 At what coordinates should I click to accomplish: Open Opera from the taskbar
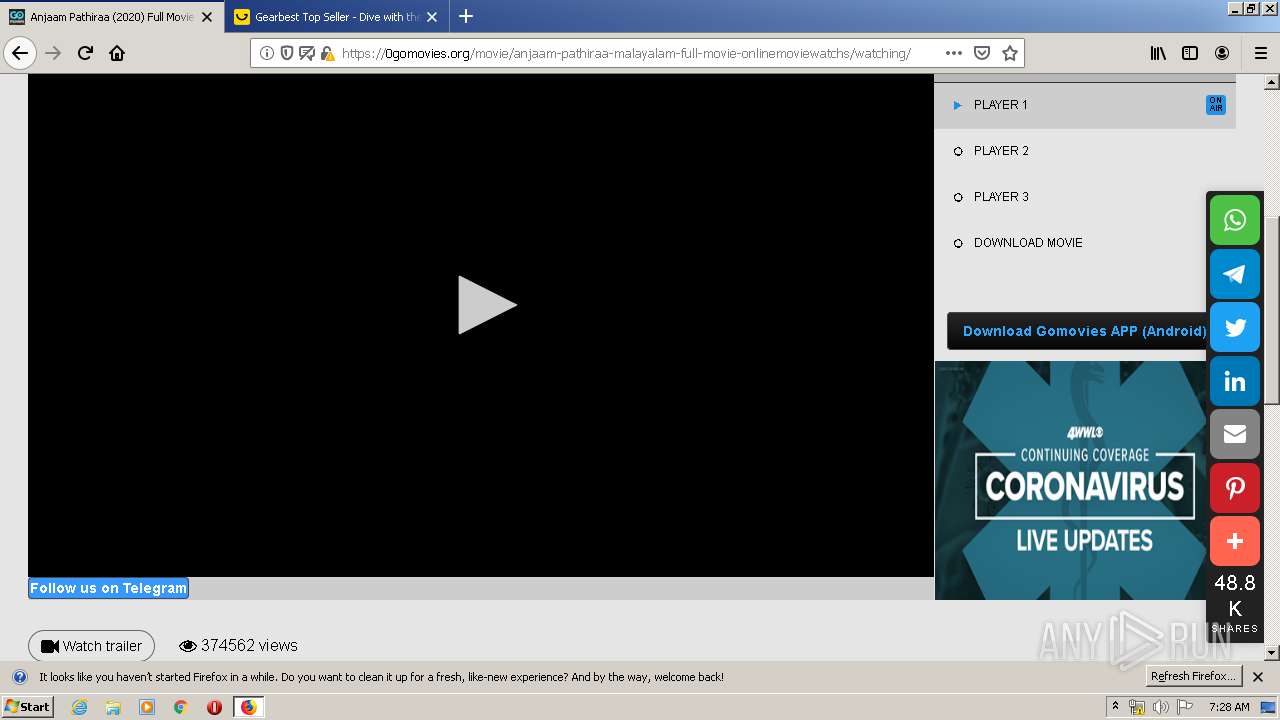click(x=214, y=707)
